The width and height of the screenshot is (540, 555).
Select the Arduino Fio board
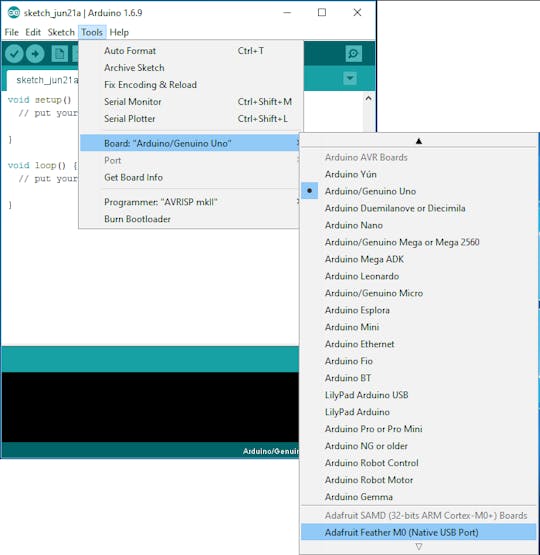419,361
